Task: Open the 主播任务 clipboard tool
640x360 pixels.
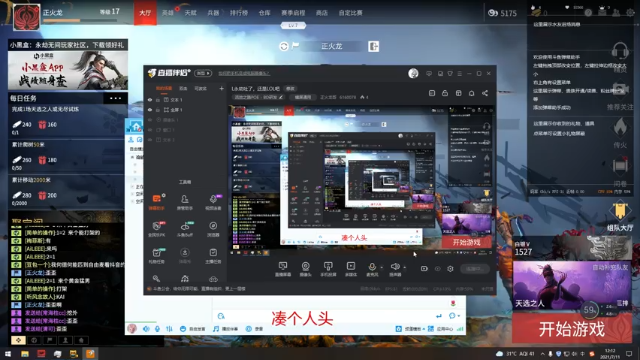Action: tap(213, 256)
